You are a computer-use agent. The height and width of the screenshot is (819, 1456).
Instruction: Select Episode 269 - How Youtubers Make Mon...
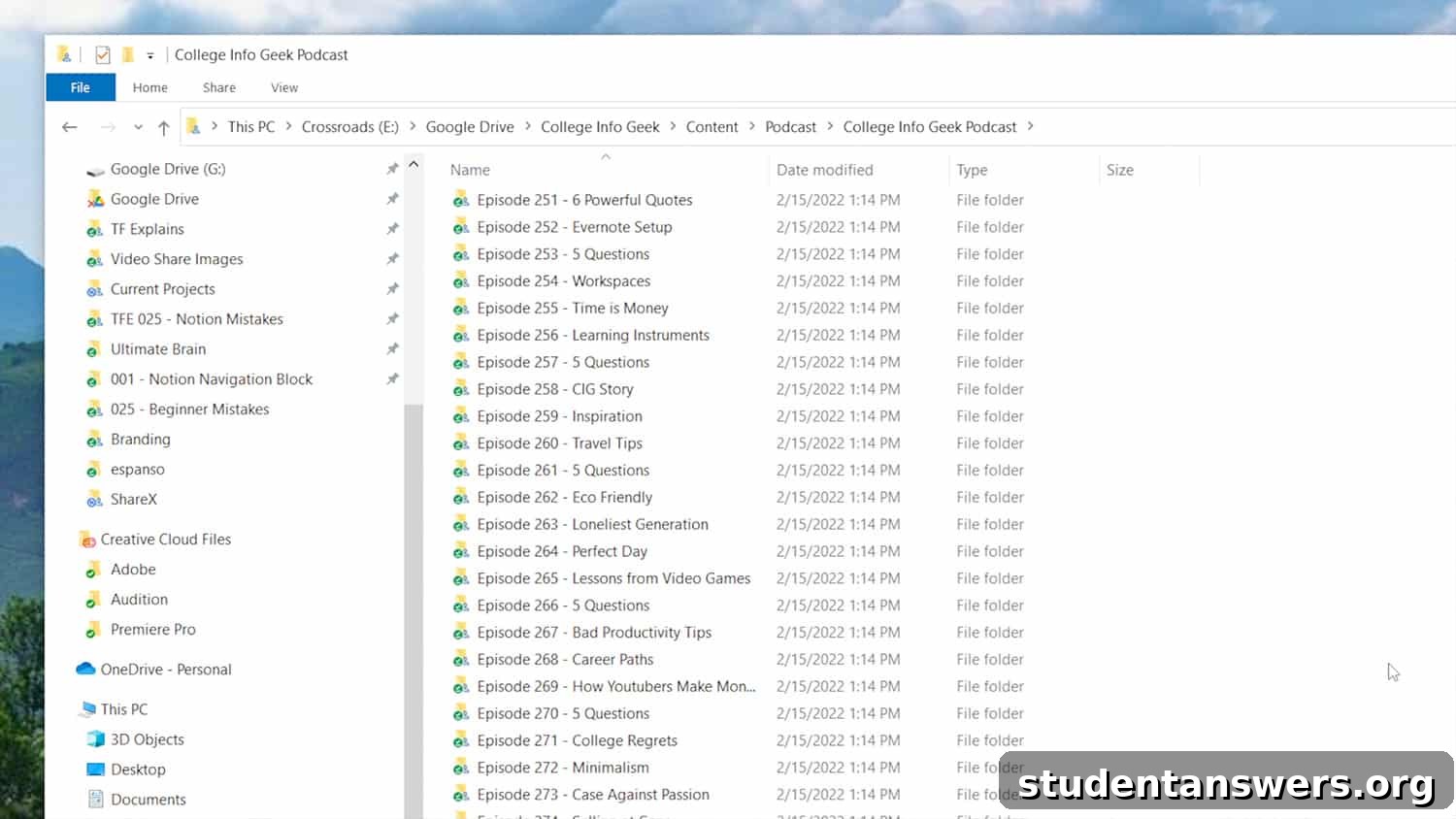(x=616, y=686)
